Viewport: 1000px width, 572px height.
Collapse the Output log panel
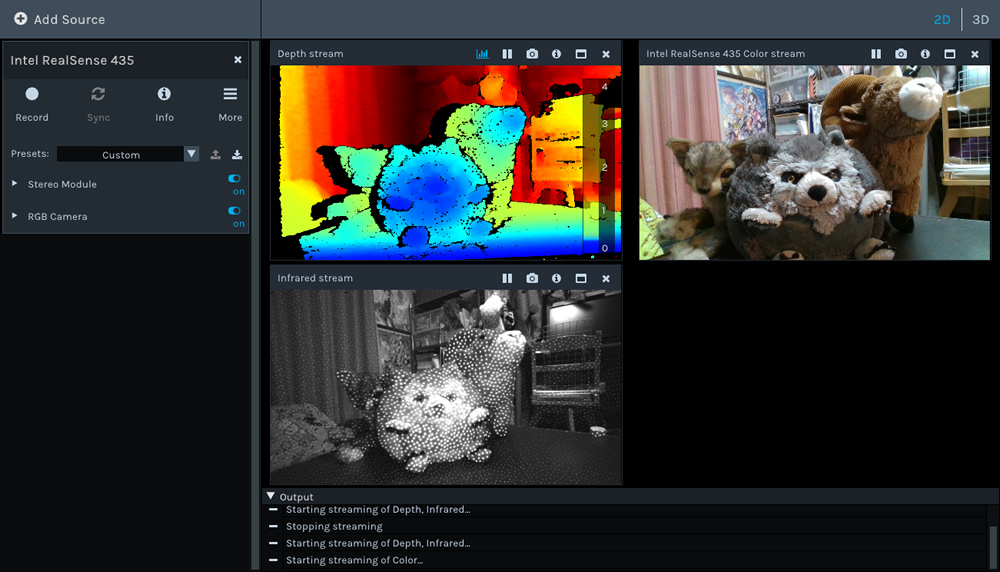point(271,496)
